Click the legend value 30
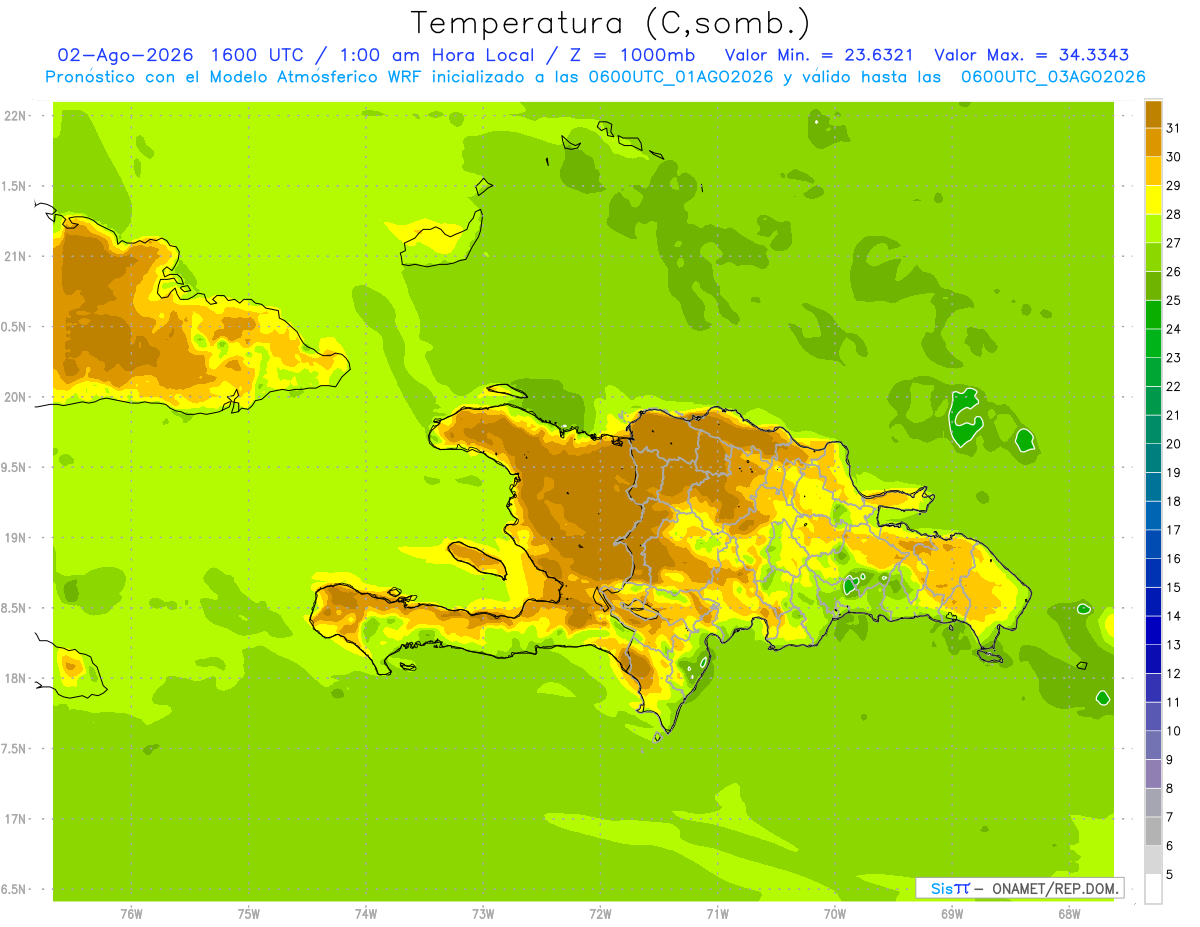The width and height of the screenshot is (1200, 927). pyautogui.click(x=1175, y=157)
